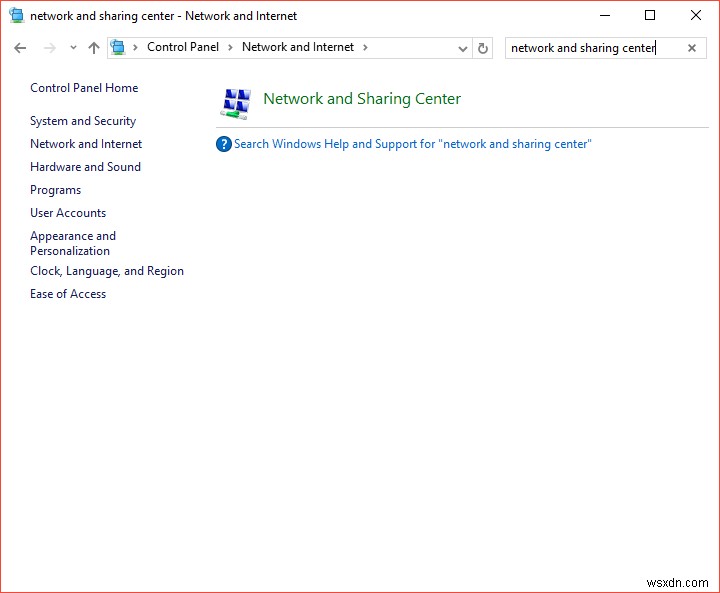
Task: Click the Network and Sharing Center icon
Action: (x=236, y=104)
